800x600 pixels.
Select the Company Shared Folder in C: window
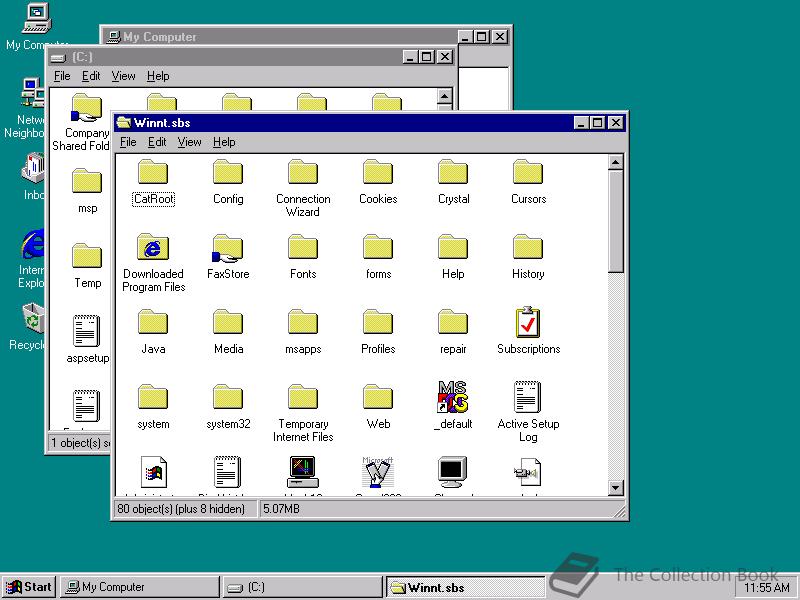[85, 122]
